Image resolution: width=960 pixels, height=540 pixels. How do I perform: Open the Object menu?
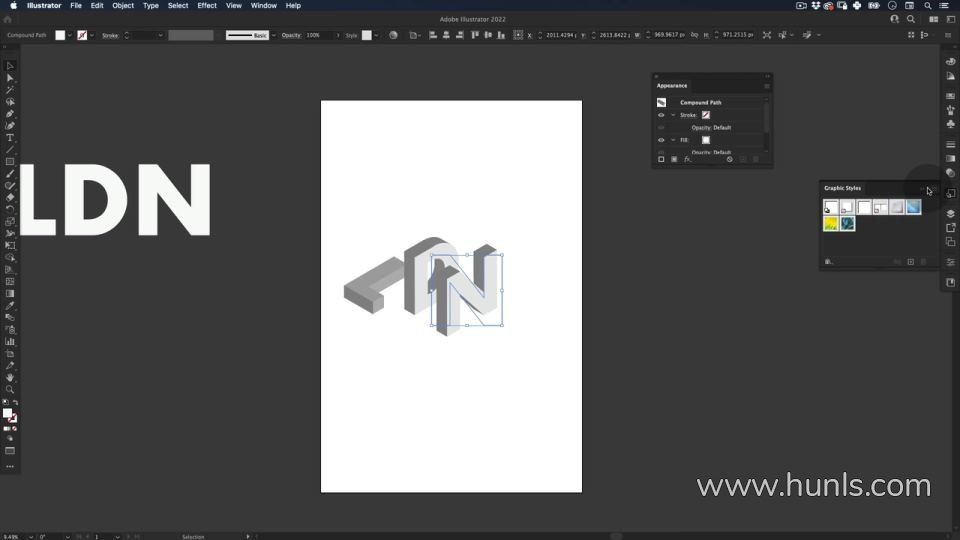click(123, 5)
